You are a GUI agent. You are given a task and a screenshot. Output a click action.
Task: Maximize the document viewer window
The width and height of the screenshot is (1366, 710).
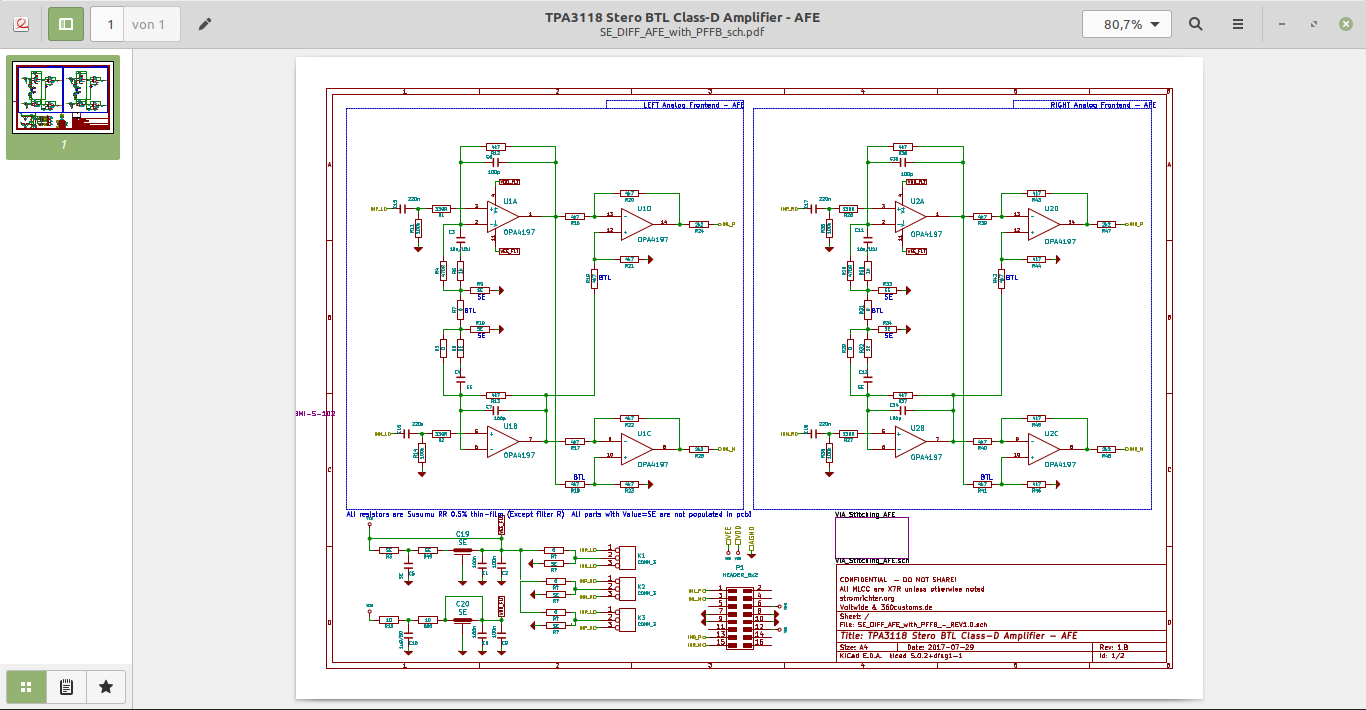[1313, 24]
